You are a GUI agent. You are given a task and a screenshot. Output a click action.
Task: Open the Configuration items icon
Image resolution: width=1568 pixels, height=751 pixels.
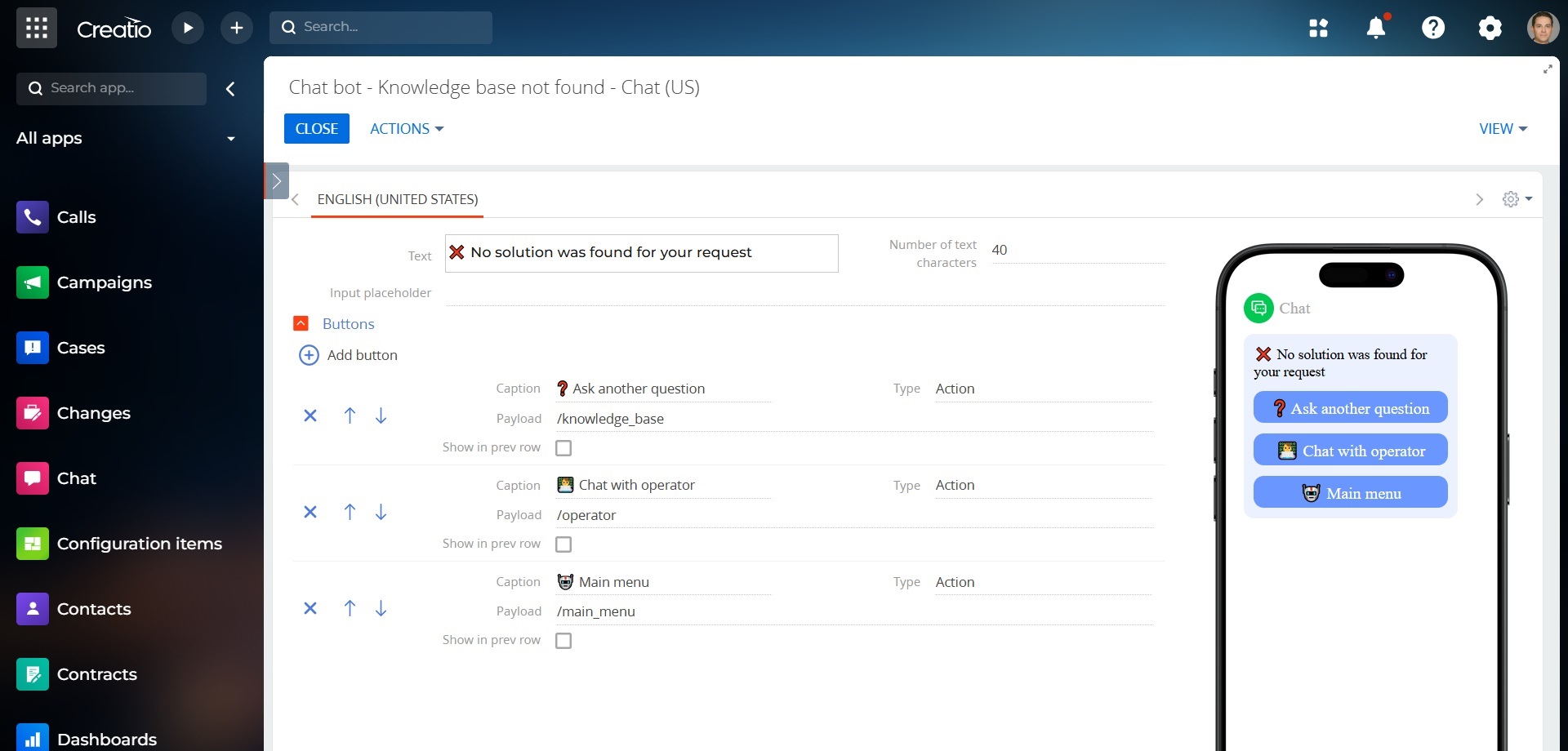tap(33, 544)
